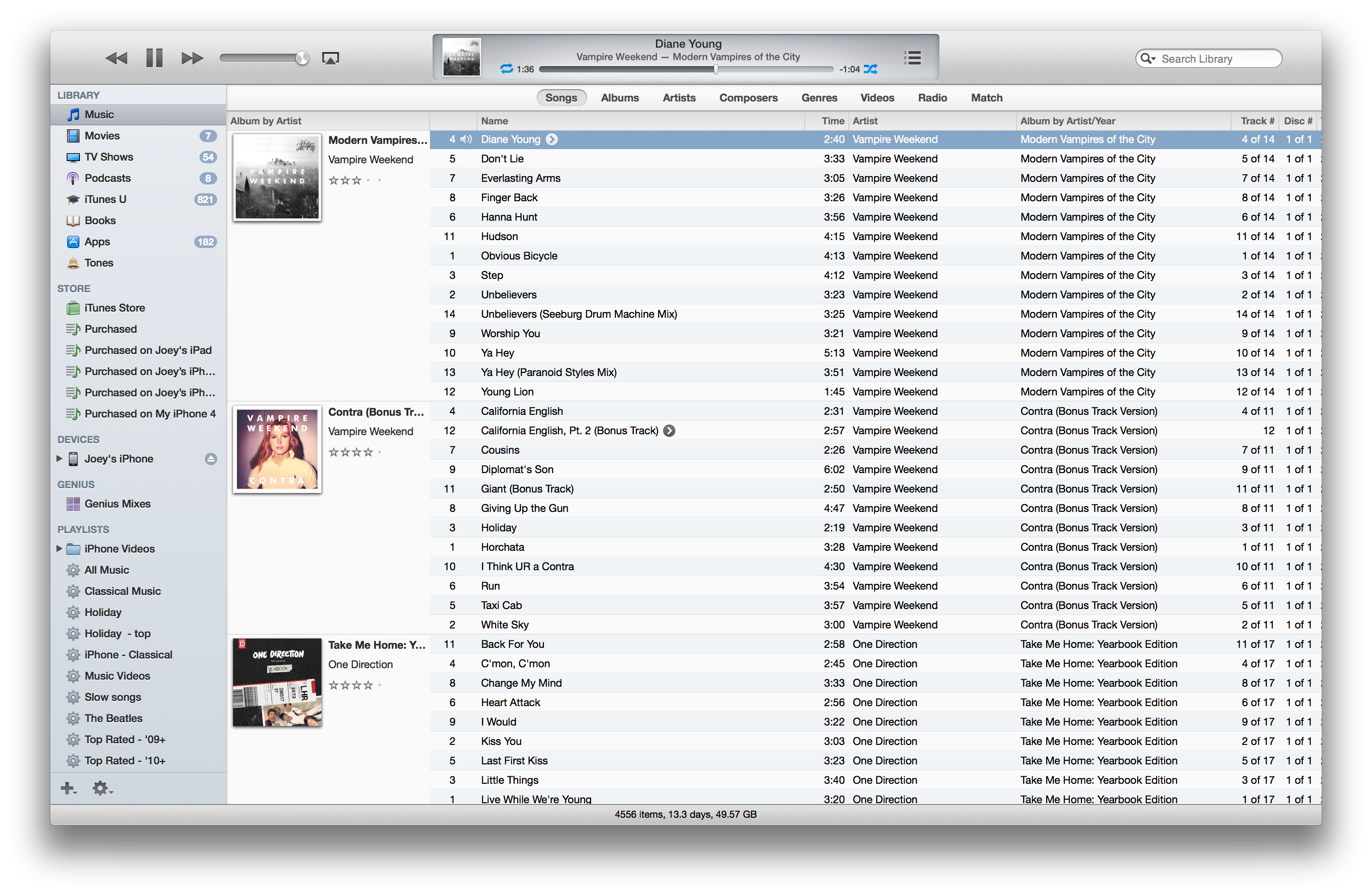Open Genius Mixes
This screenshot has height=895, width=1372.
(x=138, y=504)
